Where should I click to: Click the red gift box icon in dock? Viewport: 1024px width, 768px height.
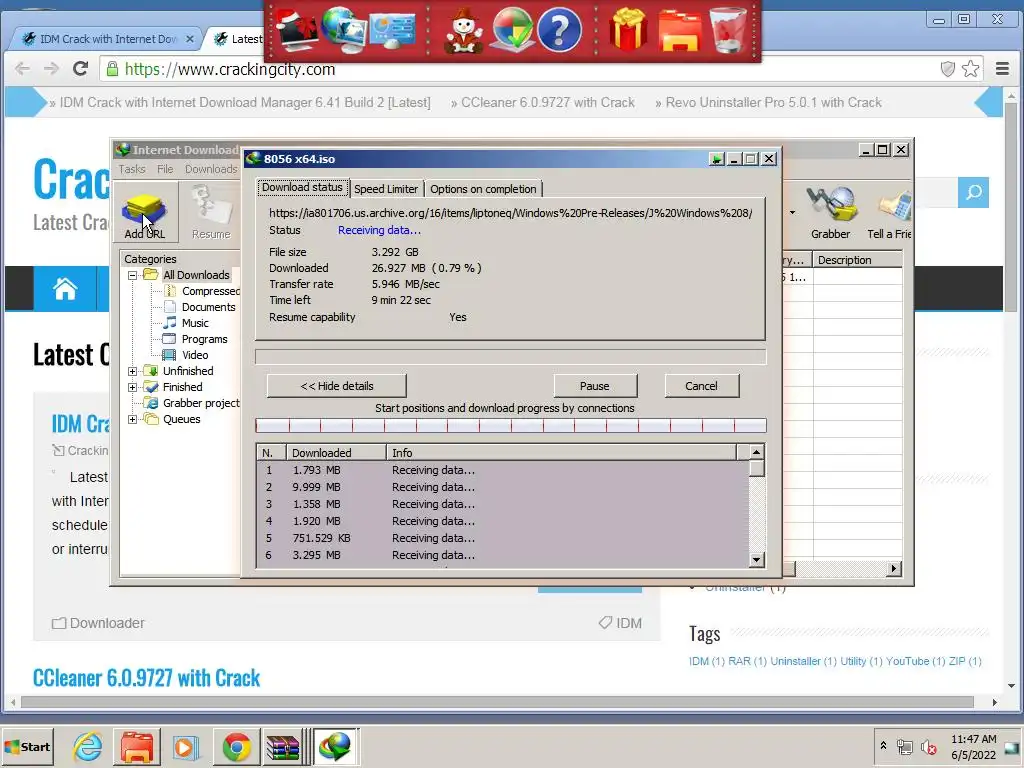628,30
